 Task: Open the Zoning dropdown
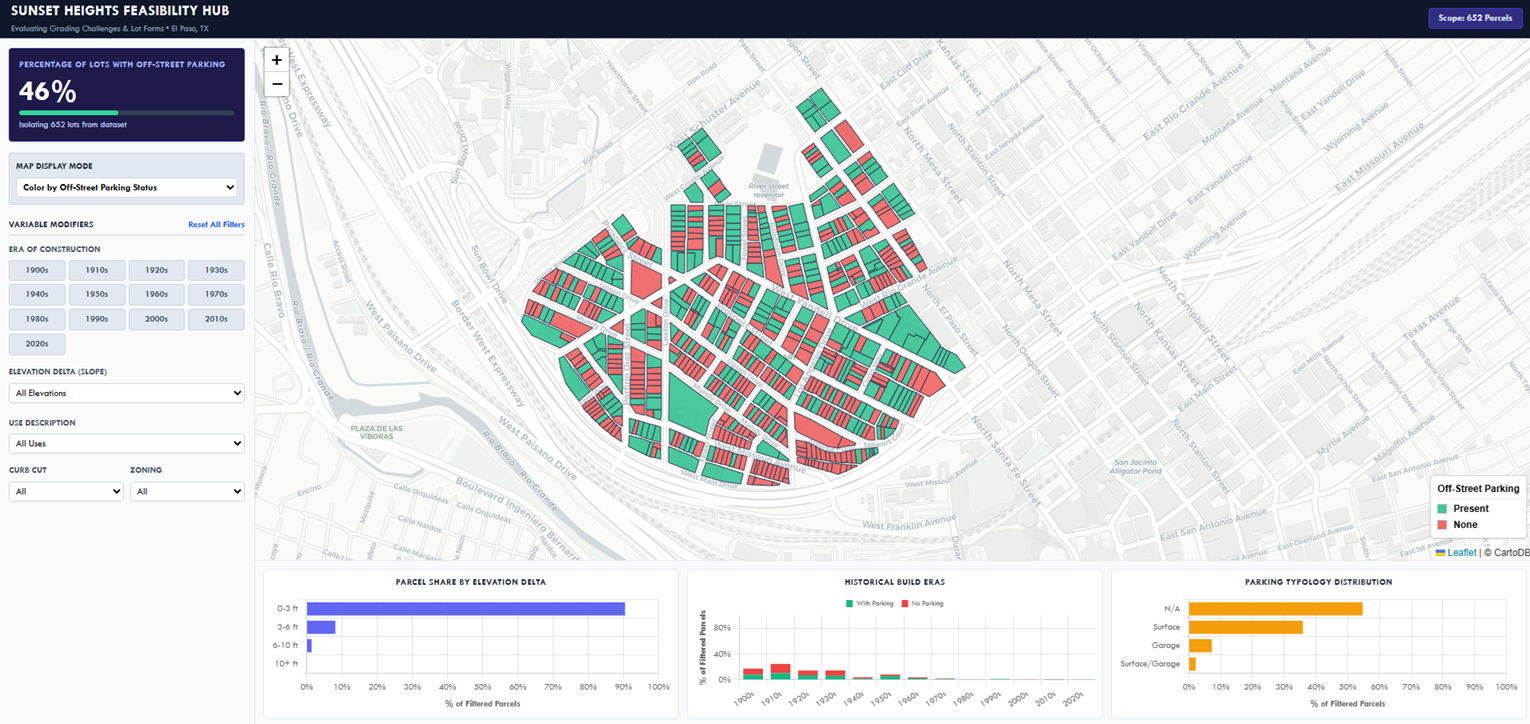pos(187,491)
